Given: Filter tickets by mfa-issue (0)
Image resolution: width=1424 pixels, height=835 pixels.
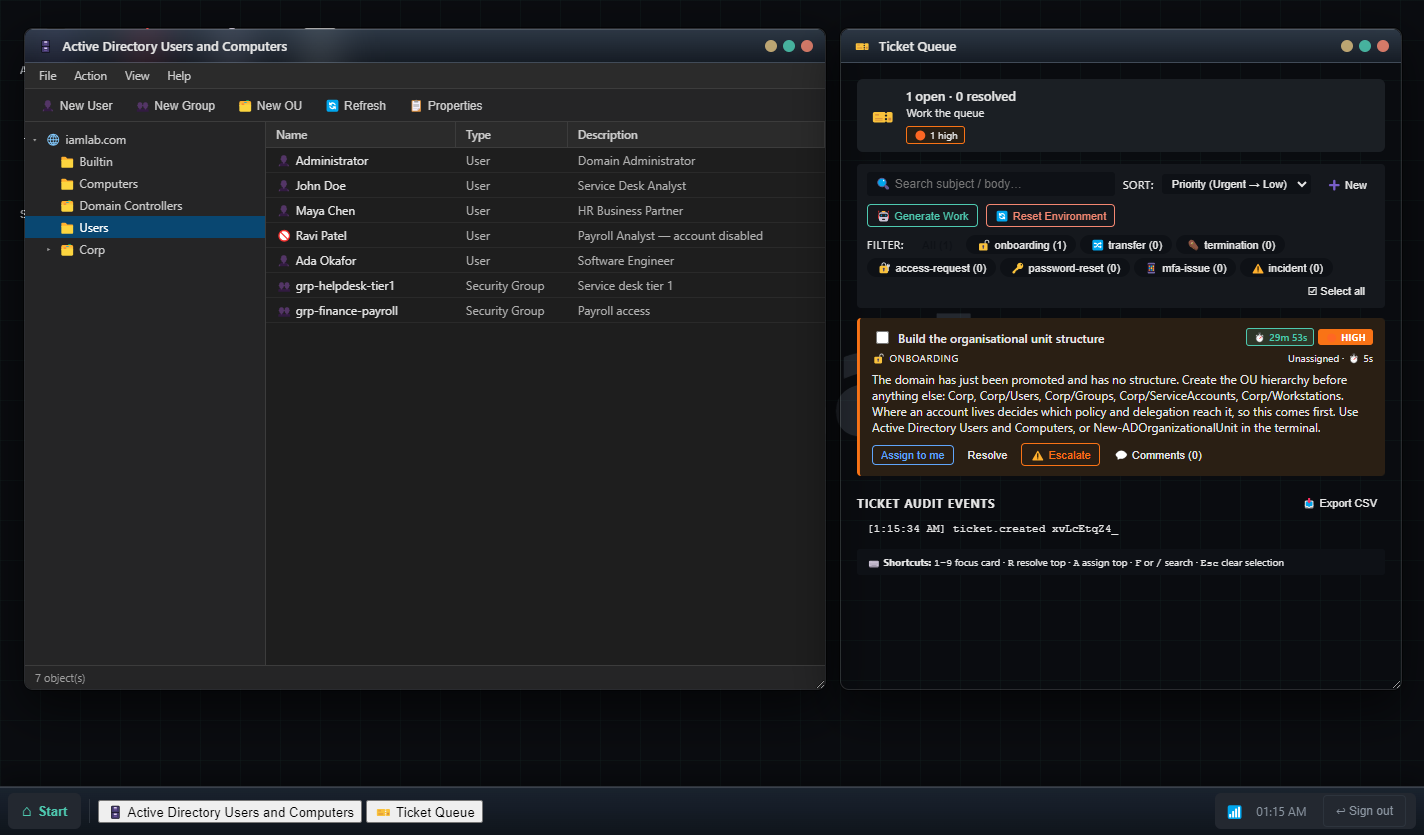Looking at the screenshot, I should (1186, 268).
